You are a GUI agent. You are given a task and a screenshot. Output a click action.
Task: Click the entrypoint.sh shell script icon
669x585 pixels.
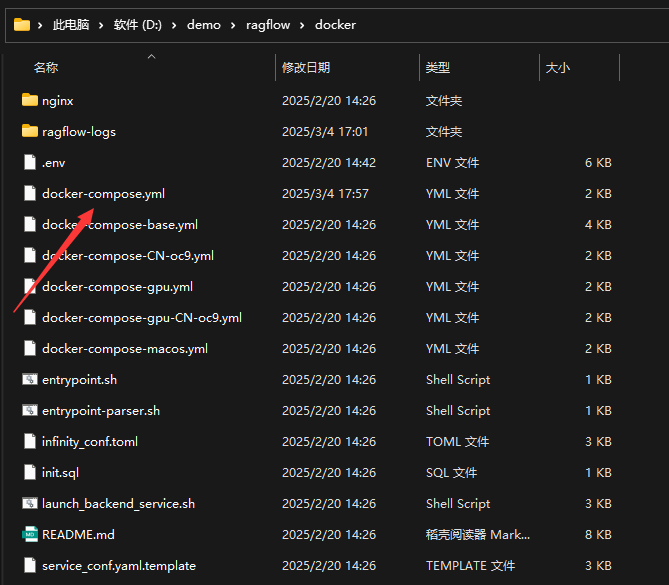point(29,379)
